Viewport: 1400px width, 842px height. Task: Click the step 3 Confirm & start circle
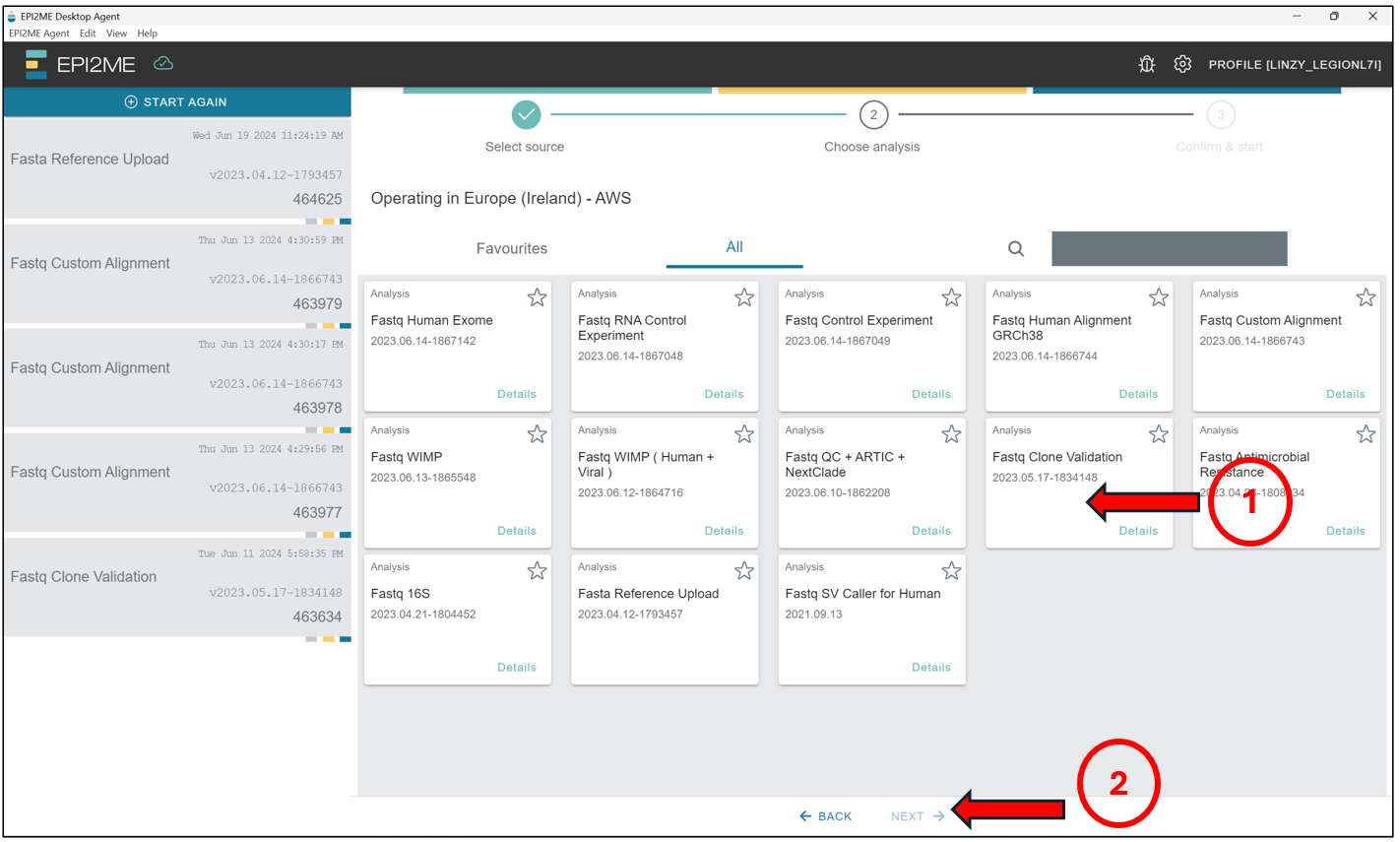[x=1221, y=115]
